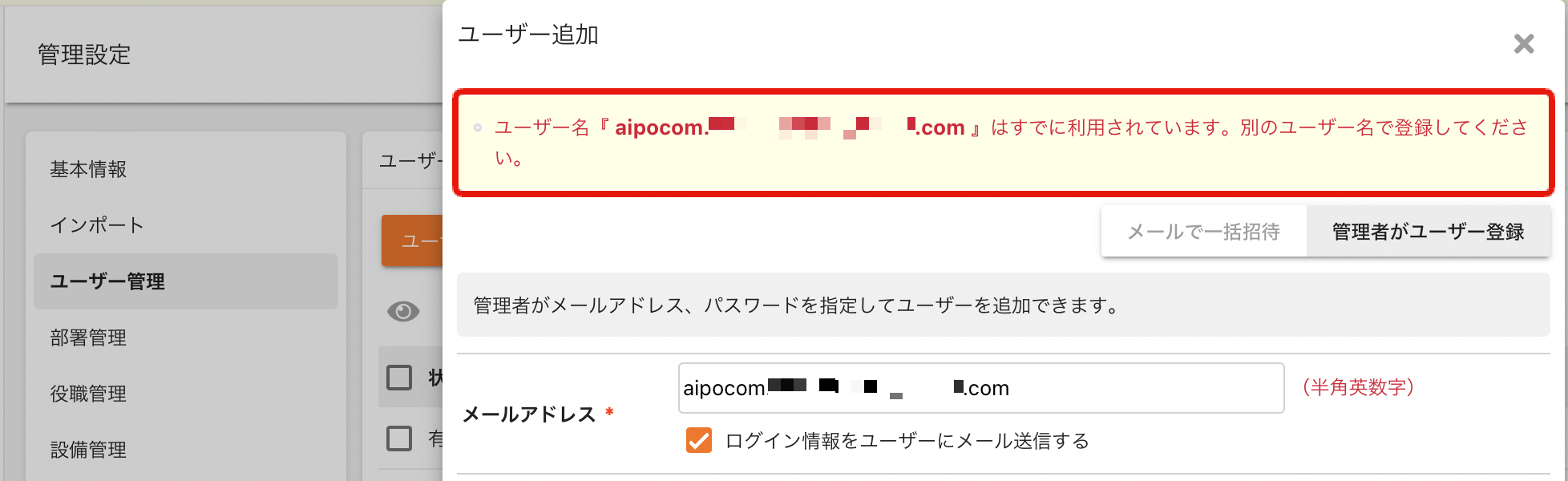Close the ユーザー追加 dialog
This screenshot has height=481, width=1568.
[1524, 43]
